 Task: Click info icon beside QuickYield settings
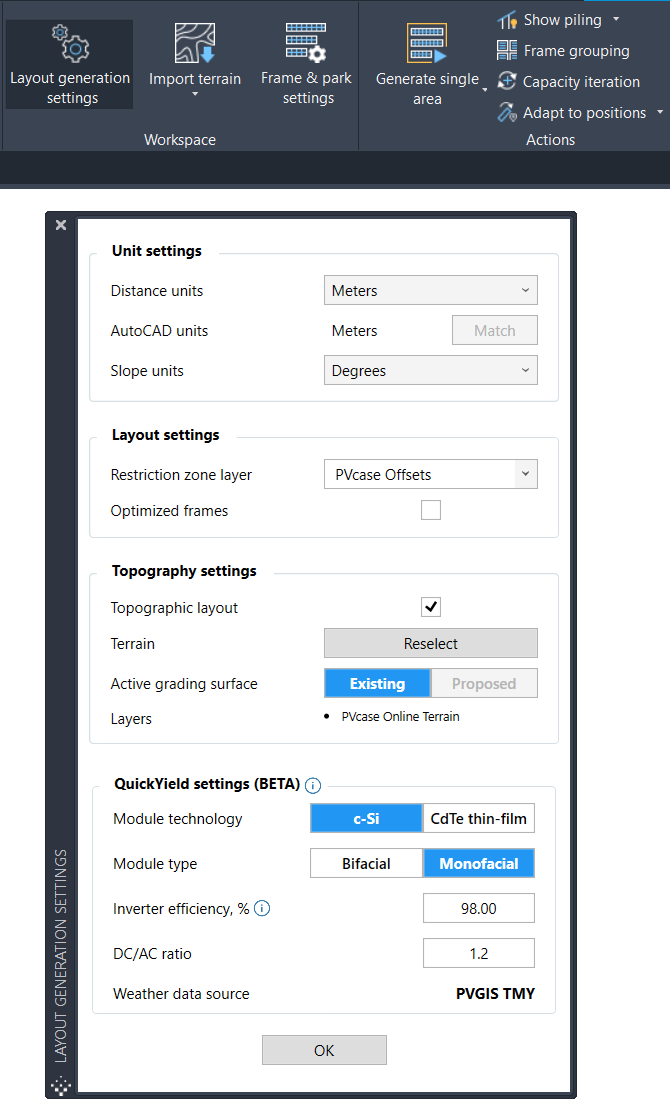313,785
